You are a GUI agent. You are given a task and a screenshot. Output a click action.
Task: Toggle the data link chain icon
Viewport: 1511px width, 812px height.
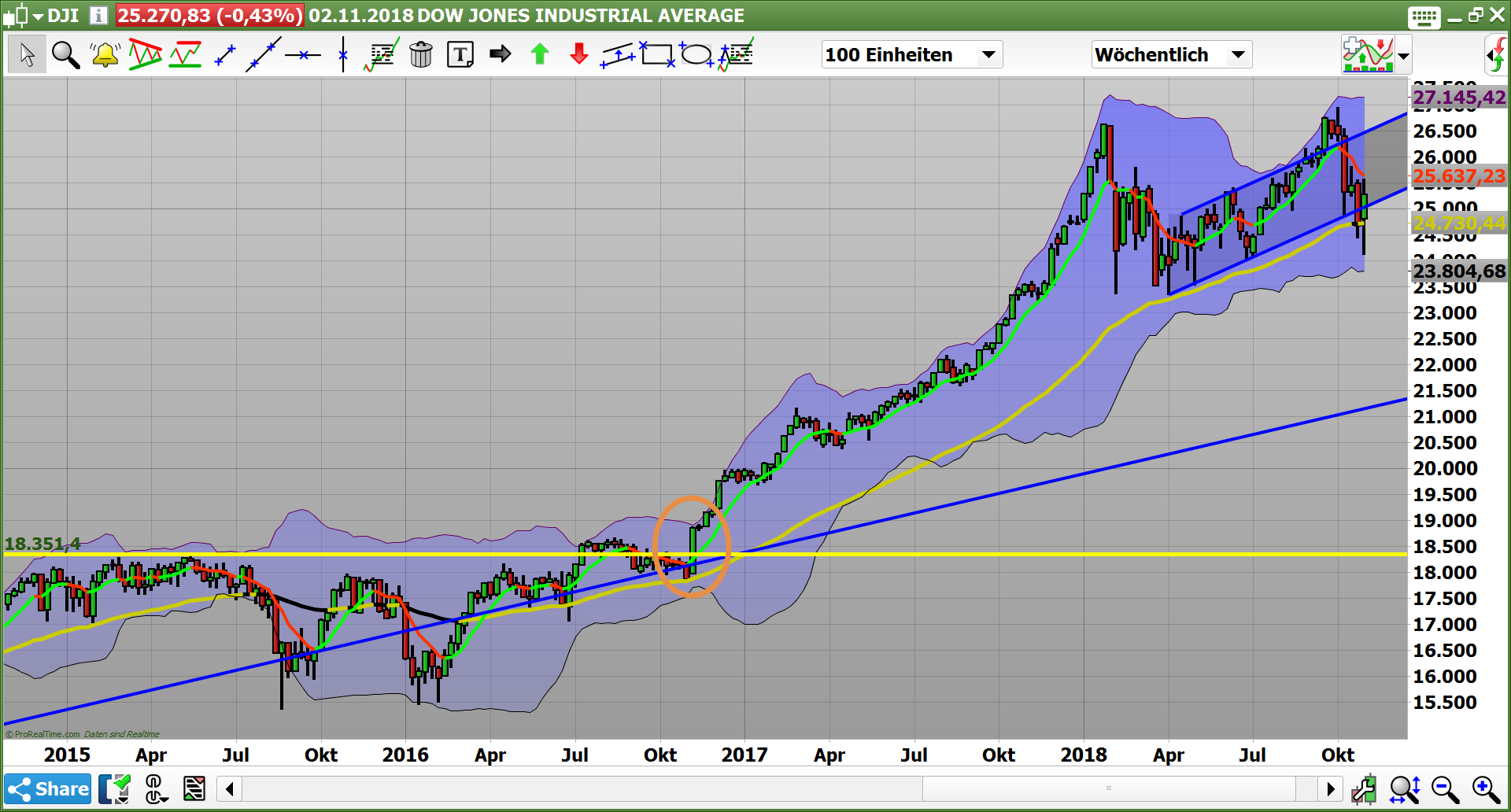[155, 788]
